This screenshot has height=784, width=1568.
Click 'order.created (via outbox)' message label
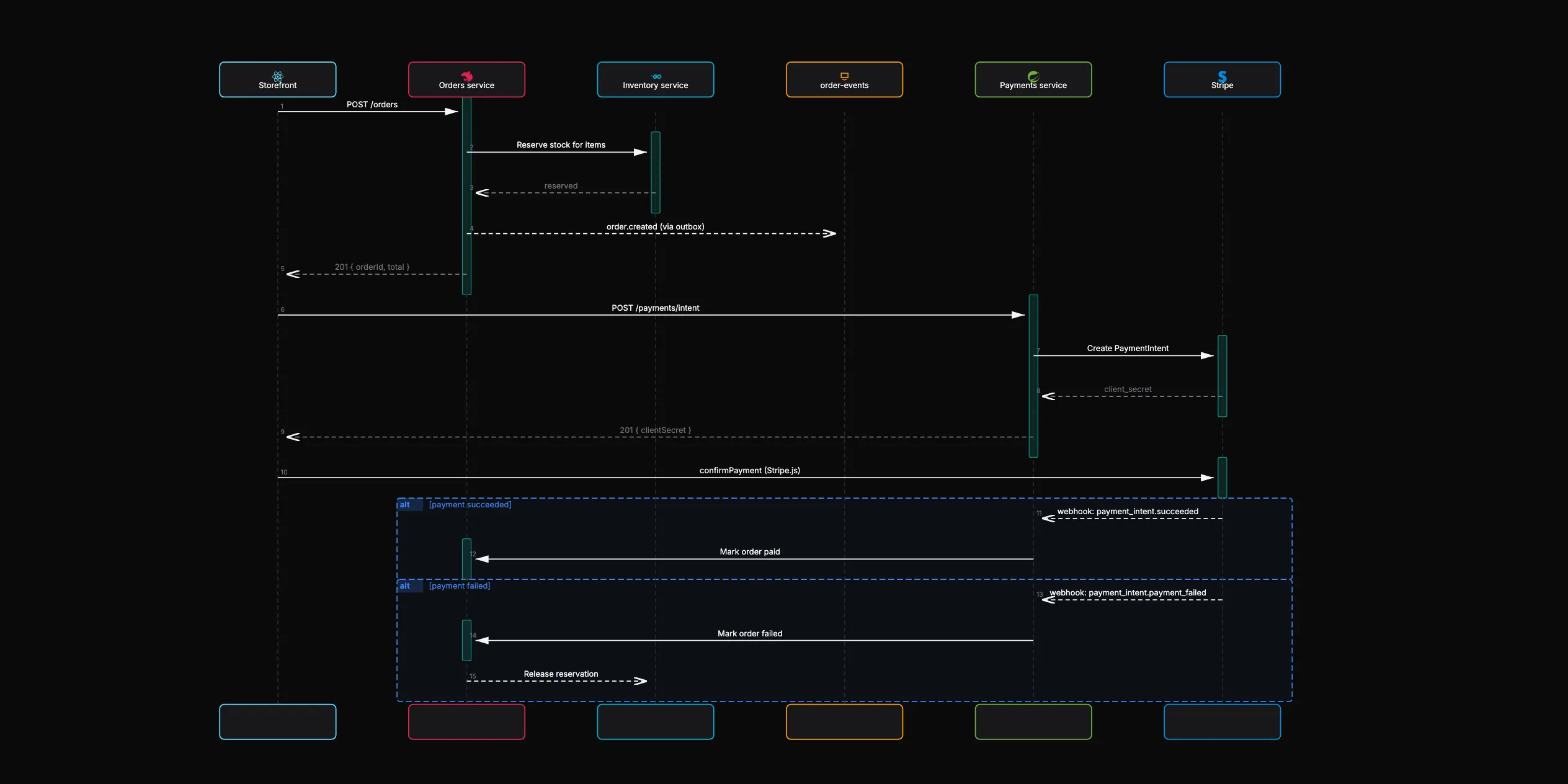(656, 227)
